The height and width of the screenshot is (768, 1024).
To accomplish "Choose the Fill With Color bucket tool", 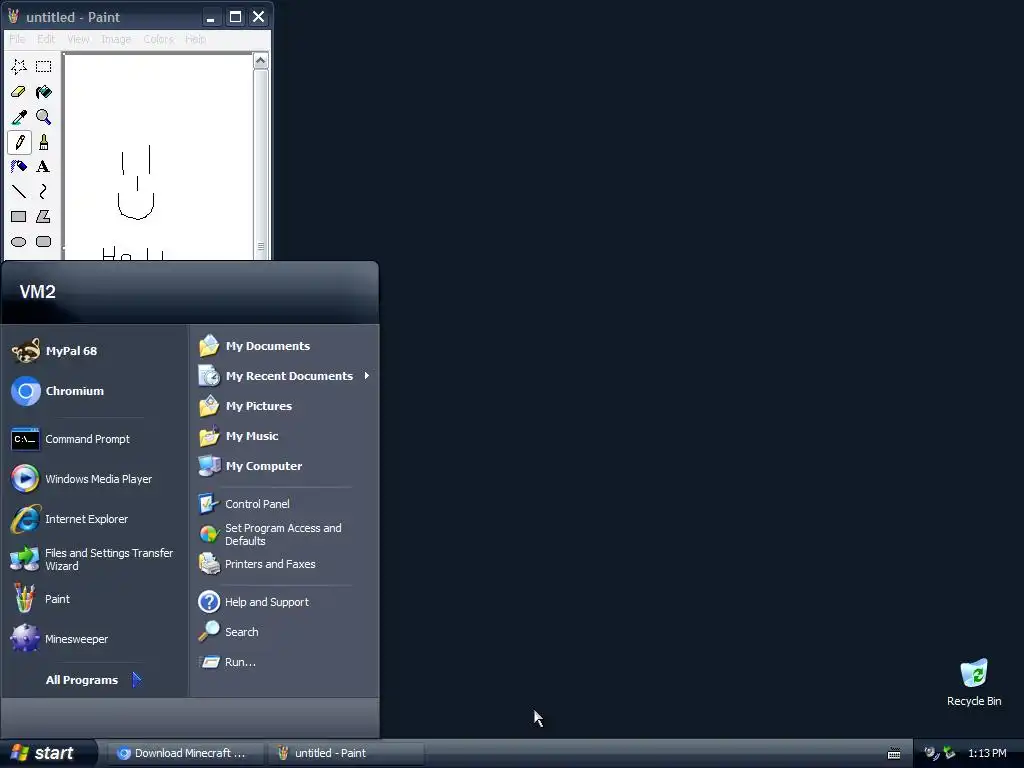I will click(44, 92).
